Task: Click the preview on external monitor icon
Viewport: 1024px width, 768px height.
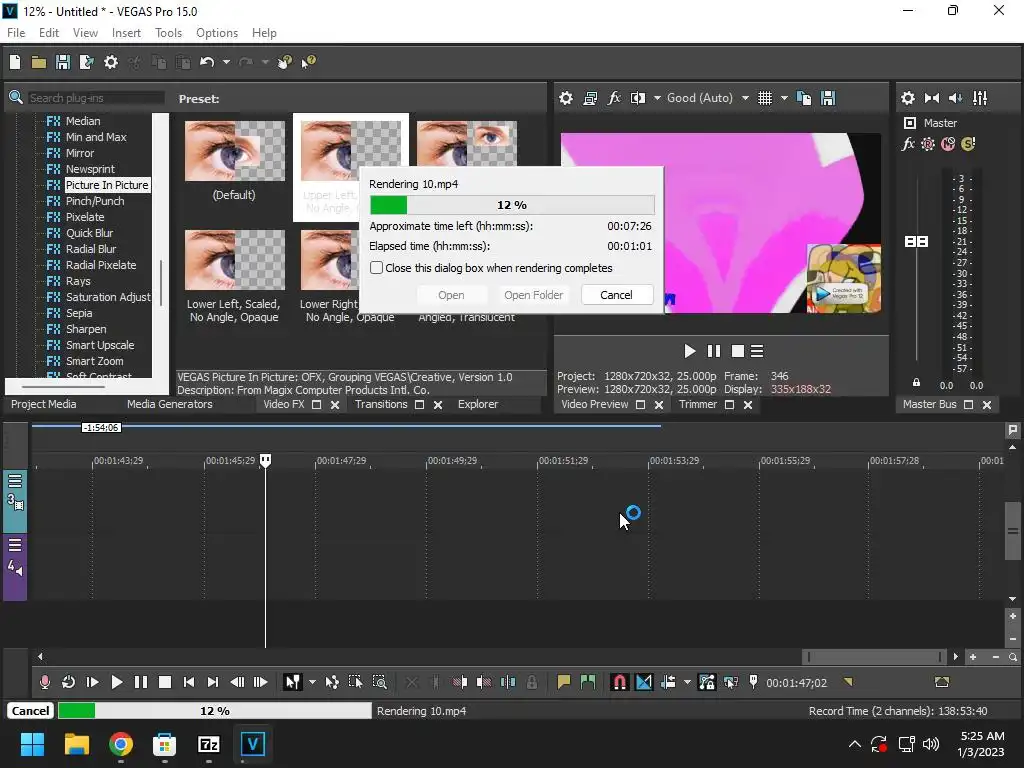Action: (590, 98)
